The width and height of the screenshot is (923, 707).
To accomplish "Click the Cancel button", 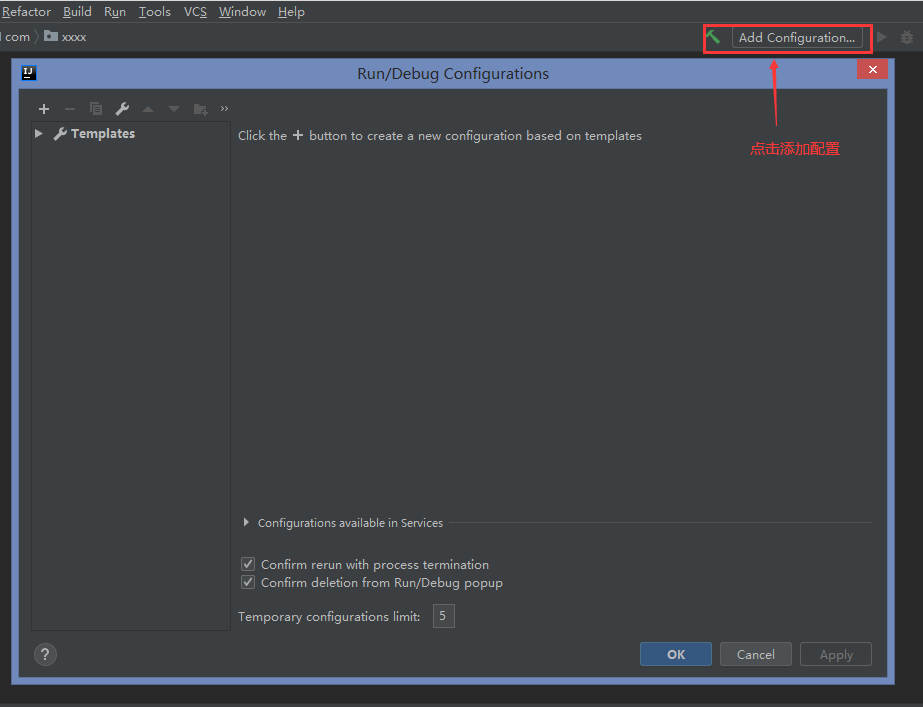I will pyautogui.click(x=755, y=654).
